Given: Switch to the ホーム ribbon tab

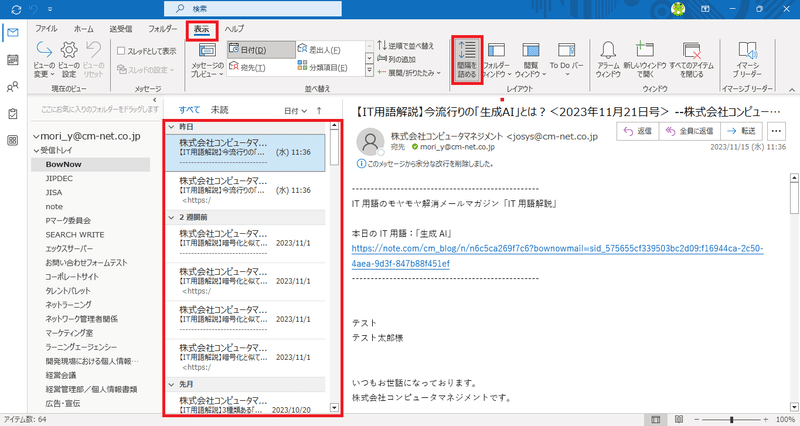Looking at the screenshot, I should click(84, 29).
